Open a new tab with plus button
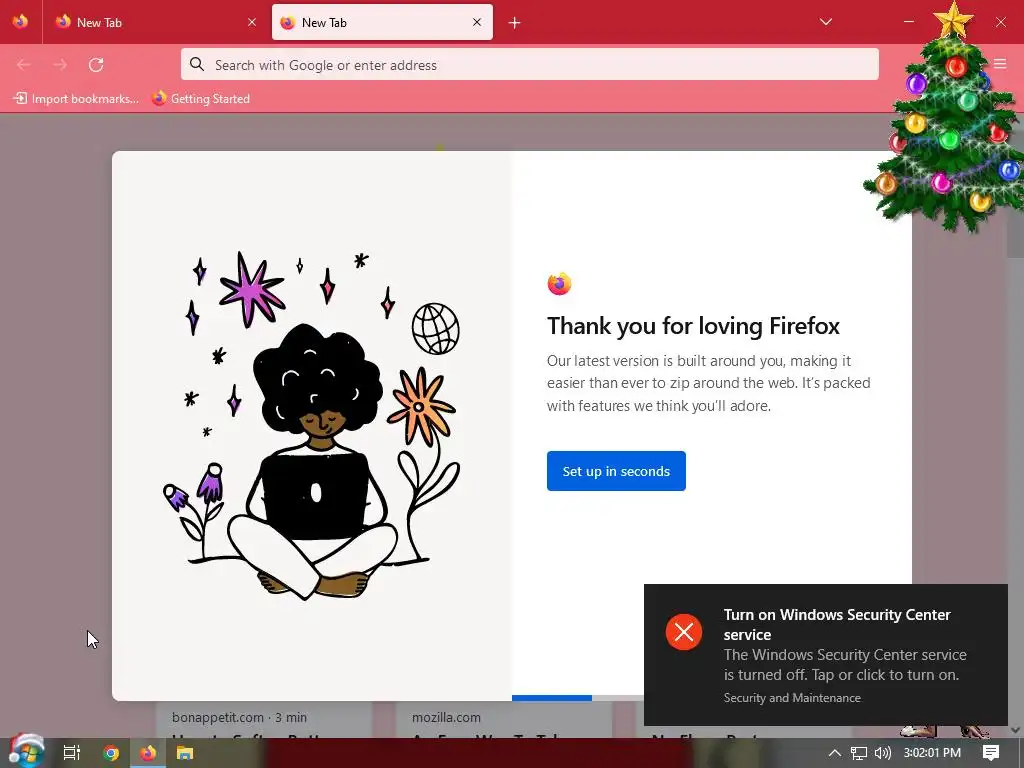The image size is (1024, 768). point(515,23)
